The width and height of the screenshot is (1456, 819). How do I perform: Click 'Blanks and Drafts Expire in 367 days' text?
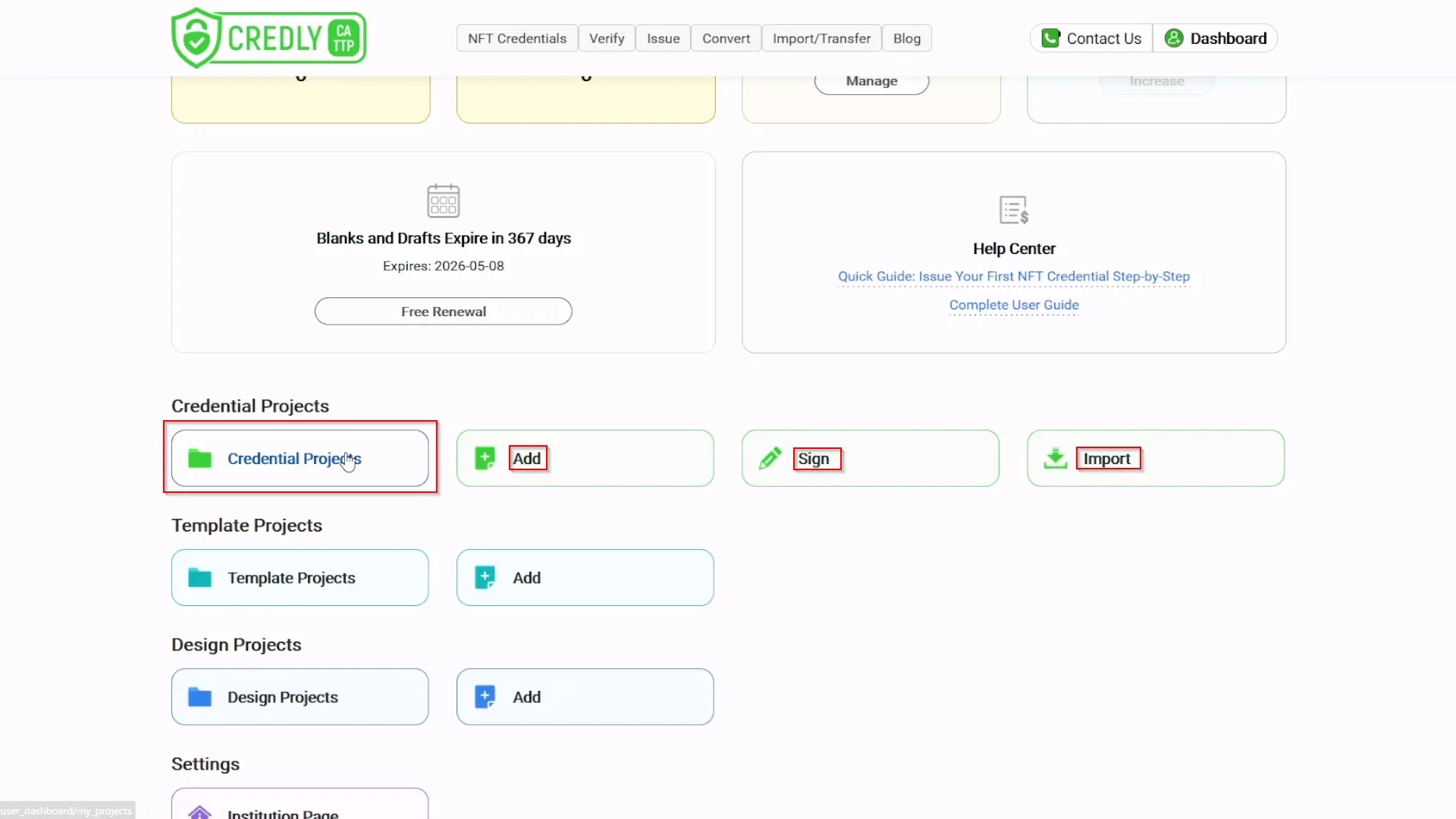tap(444, 238)
